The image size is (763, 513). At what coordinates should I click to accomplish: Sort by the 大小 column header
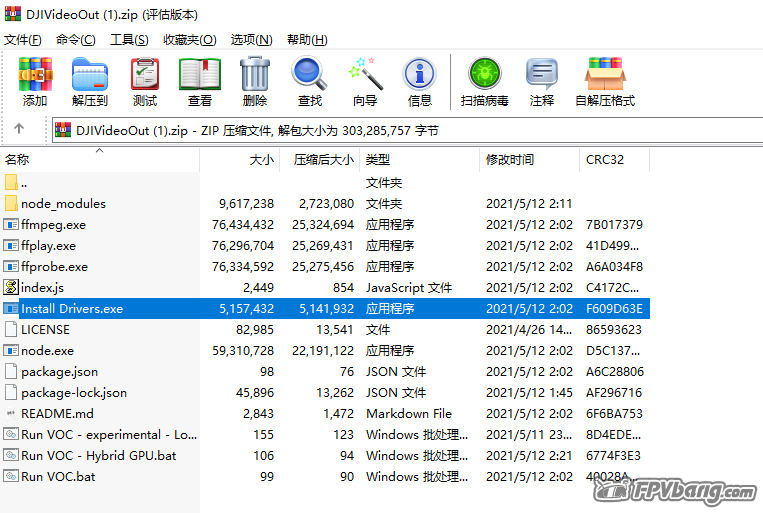click(x=240, y=160)
